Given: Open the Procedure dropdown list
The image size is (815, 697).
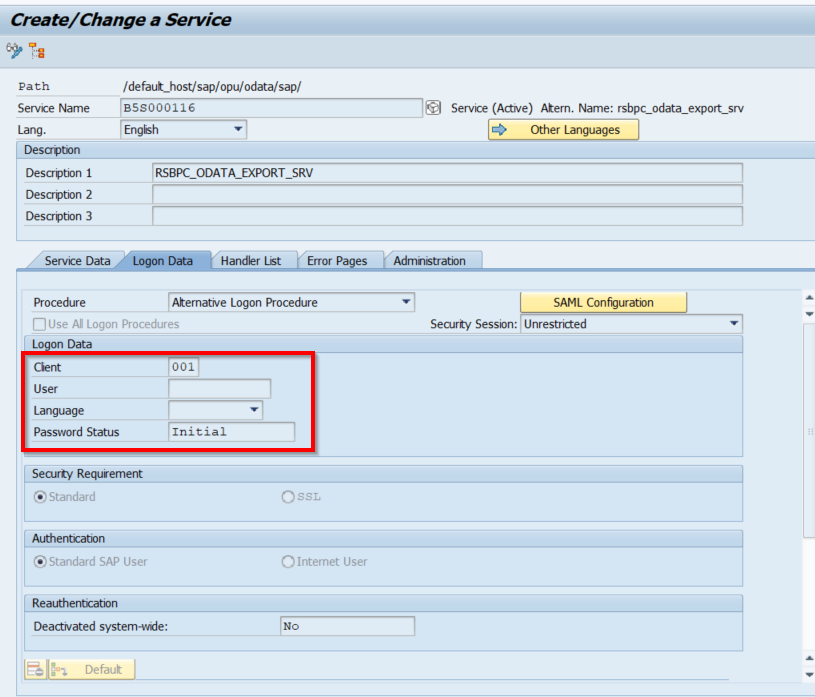Looking at the screenshot, I should click(x=405, y=302).
